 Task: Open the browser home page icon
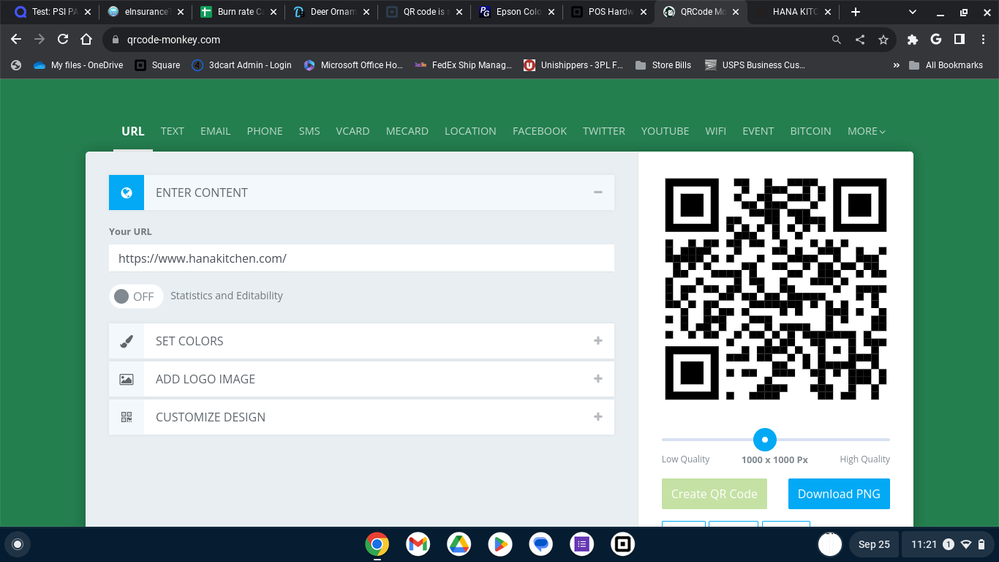click(86, 40)
